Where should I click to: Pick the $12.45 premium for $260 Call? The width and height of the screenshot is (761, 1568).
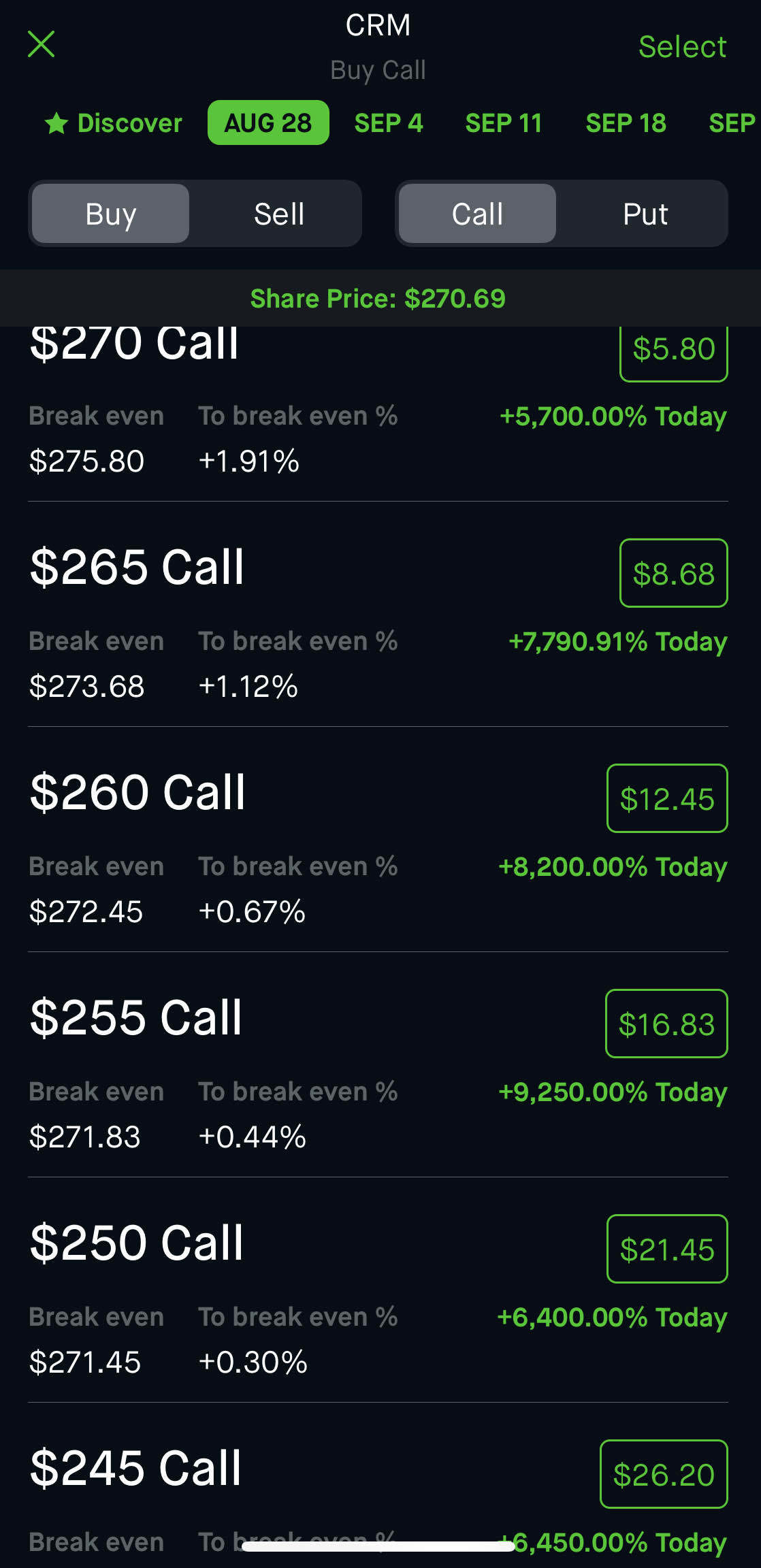(x=667, y=798)
